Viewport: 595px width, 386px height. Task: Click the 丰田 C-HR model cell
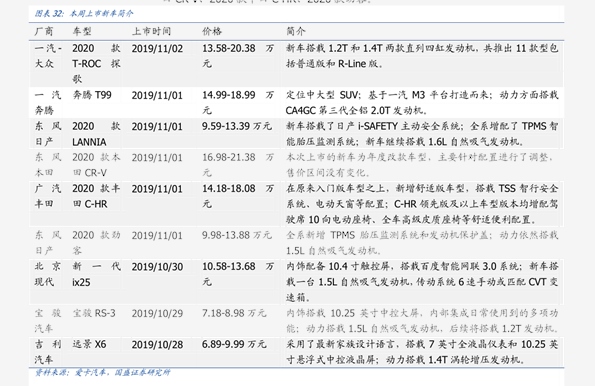click(96, 196)
